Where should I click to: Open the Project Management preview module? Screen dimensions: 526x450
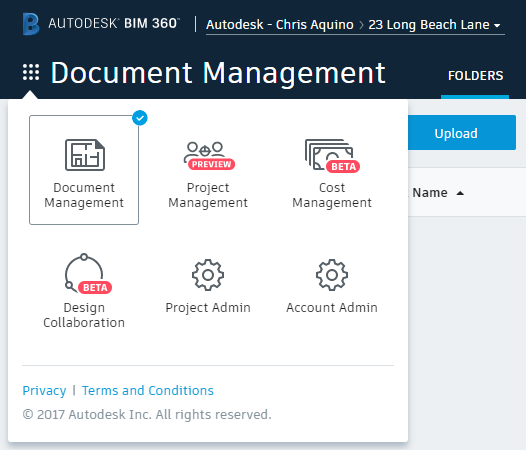coord(208,174)
